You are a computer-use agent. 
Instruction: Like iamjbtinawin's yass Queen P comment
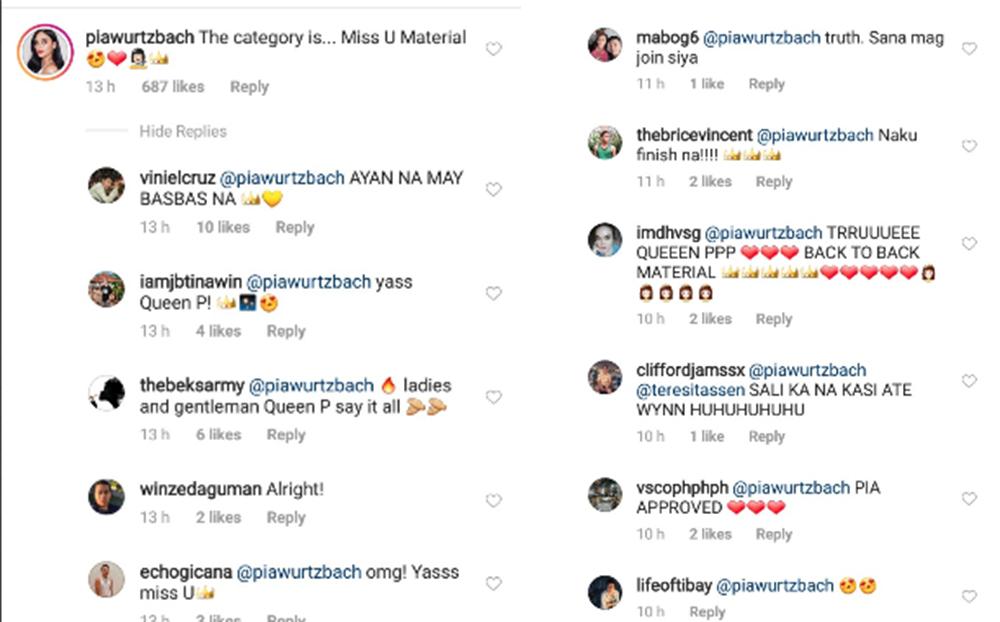point(493,293)
